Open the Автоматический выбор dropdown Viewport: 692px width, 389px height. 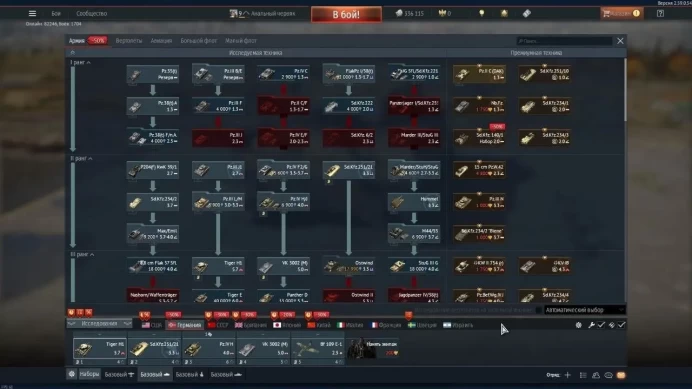point(584,310)
